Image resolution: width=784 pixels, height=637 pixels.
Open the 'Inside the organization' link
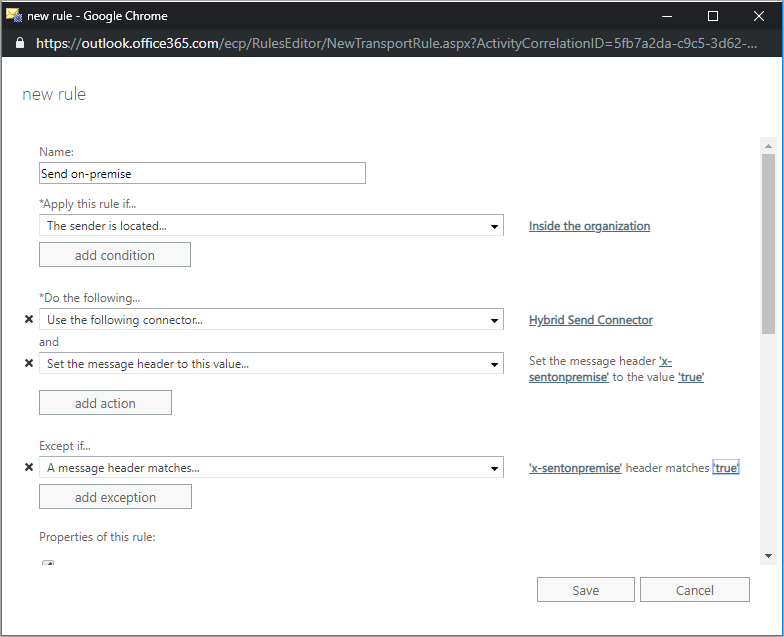pos(589,226)
